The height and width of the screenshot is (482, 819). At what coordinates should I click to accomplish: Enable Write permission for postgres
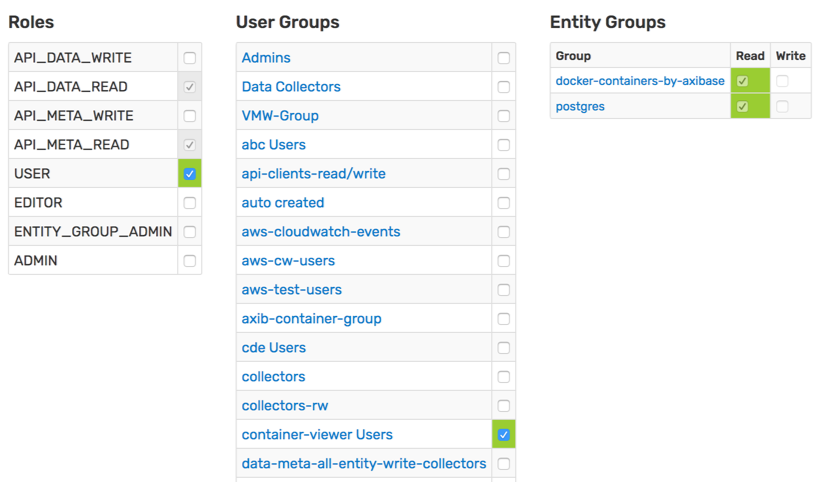[x=782, y=107]
